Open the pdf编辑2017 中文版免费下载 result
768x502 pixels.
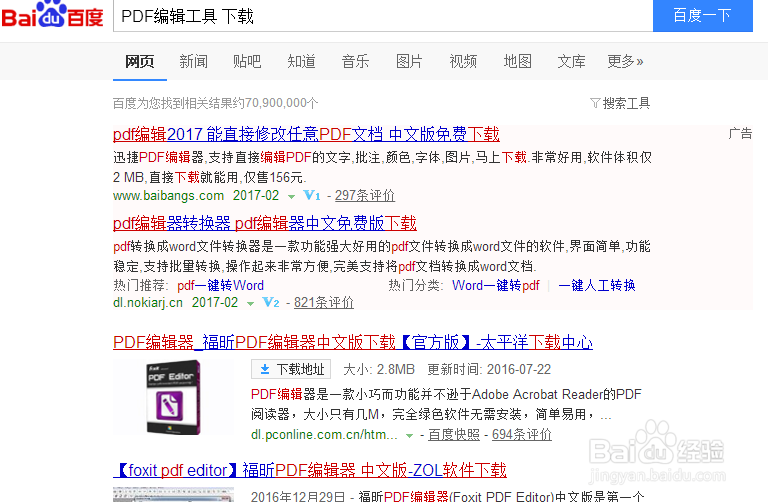coord(306,134)
